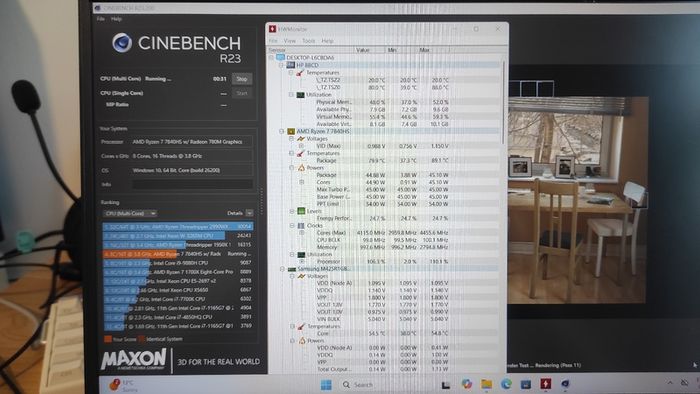
Task: Open File Explorer from the taskbar
Action: coord(487,384)
